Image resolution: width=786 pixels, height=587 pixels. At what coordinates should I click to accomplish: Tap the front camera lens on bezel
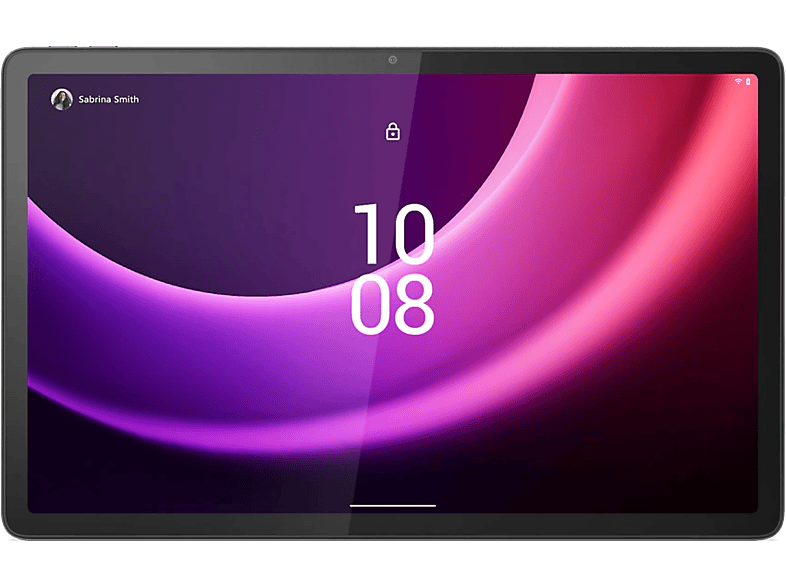[392, 60]
